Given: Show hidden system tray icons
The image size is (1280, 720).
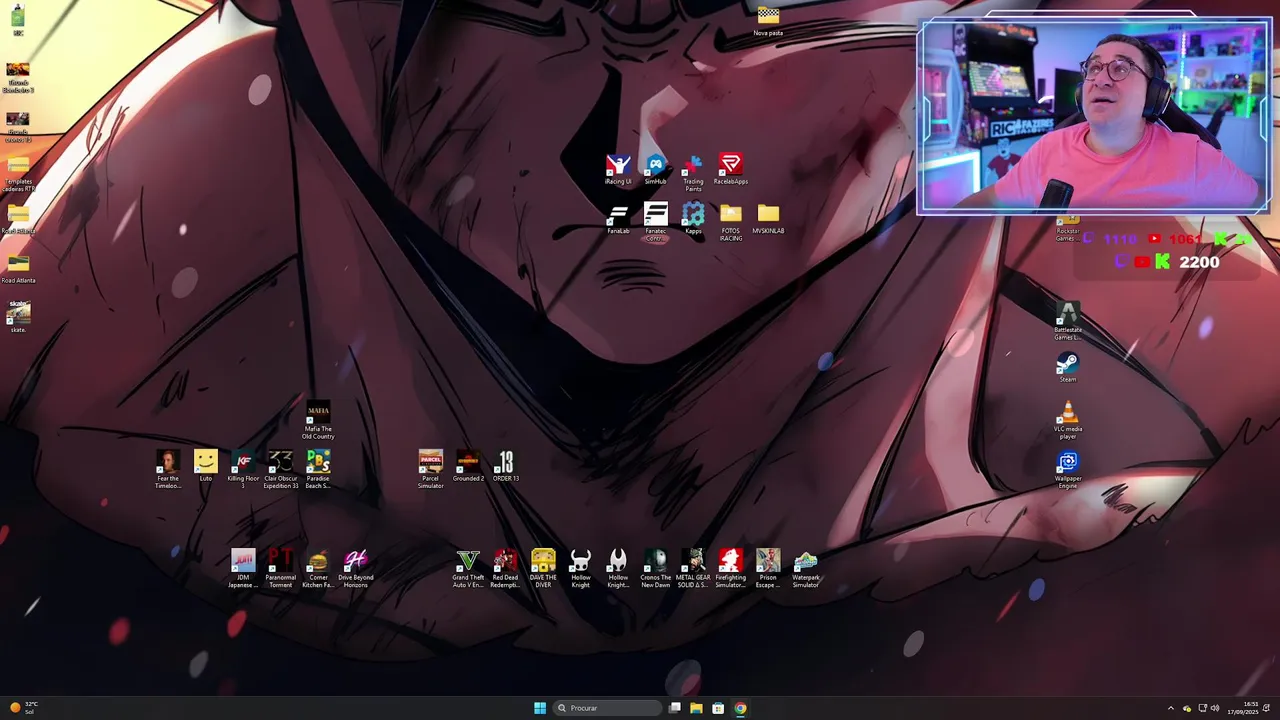Looking at the screenshot, I should coord(1171,708).
